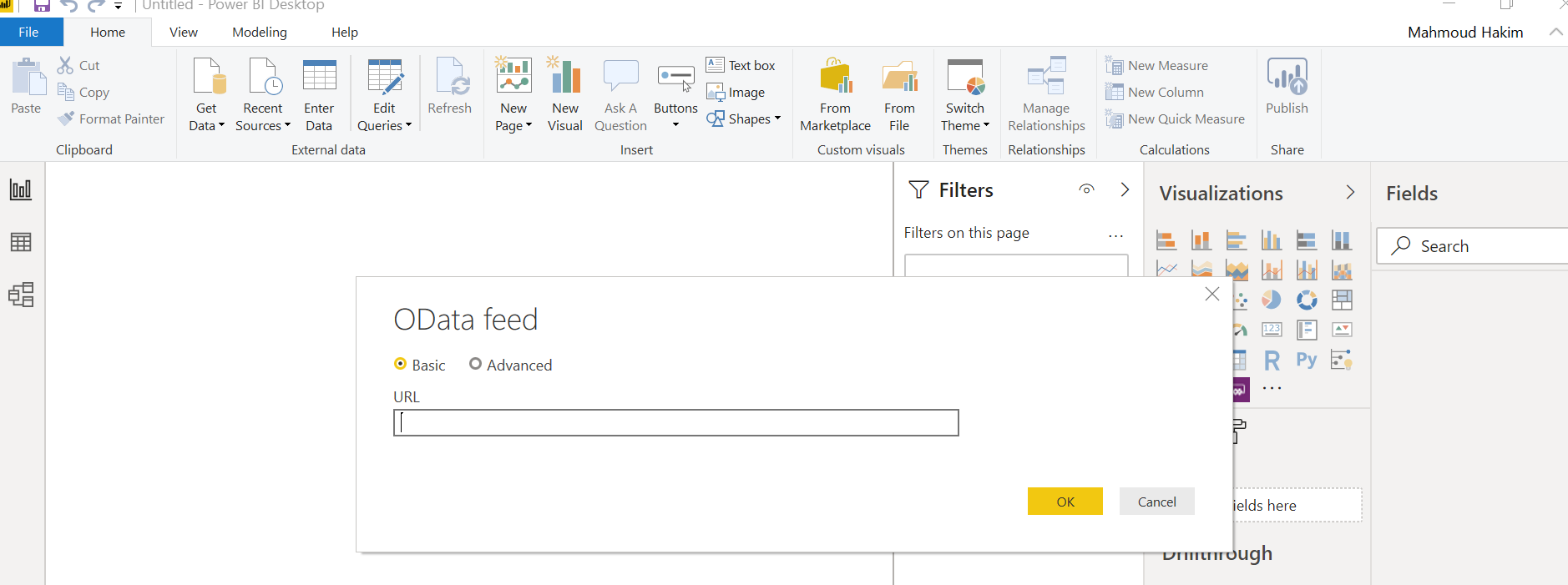Switch to the Home tab

click(x=108, y=32)
